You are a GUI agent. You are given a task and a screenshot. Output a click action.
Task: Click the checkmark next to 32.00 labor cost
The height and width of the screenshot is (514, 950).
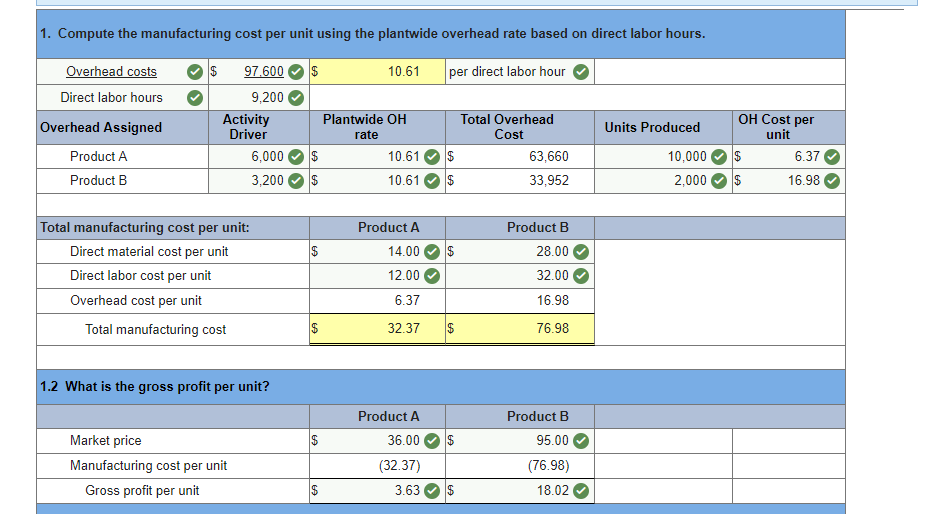pyautogui.click(x=581, y=276)
